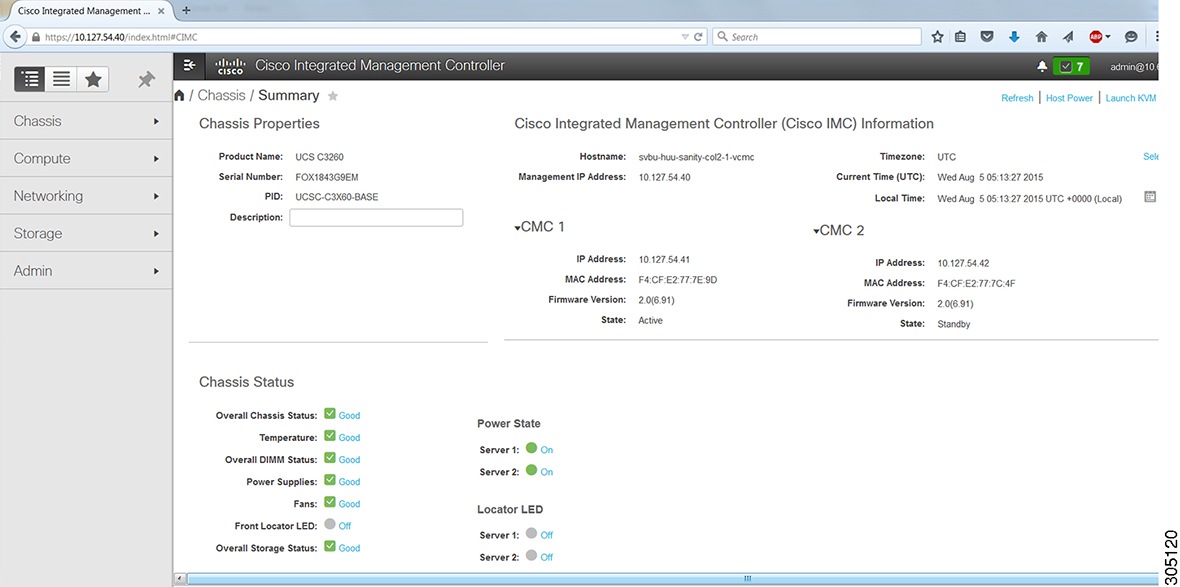Image resolution: width=1180 pixels, height=587 pixels.
Task: Open the favorites star view in sidebar
Action: (92, 78)
